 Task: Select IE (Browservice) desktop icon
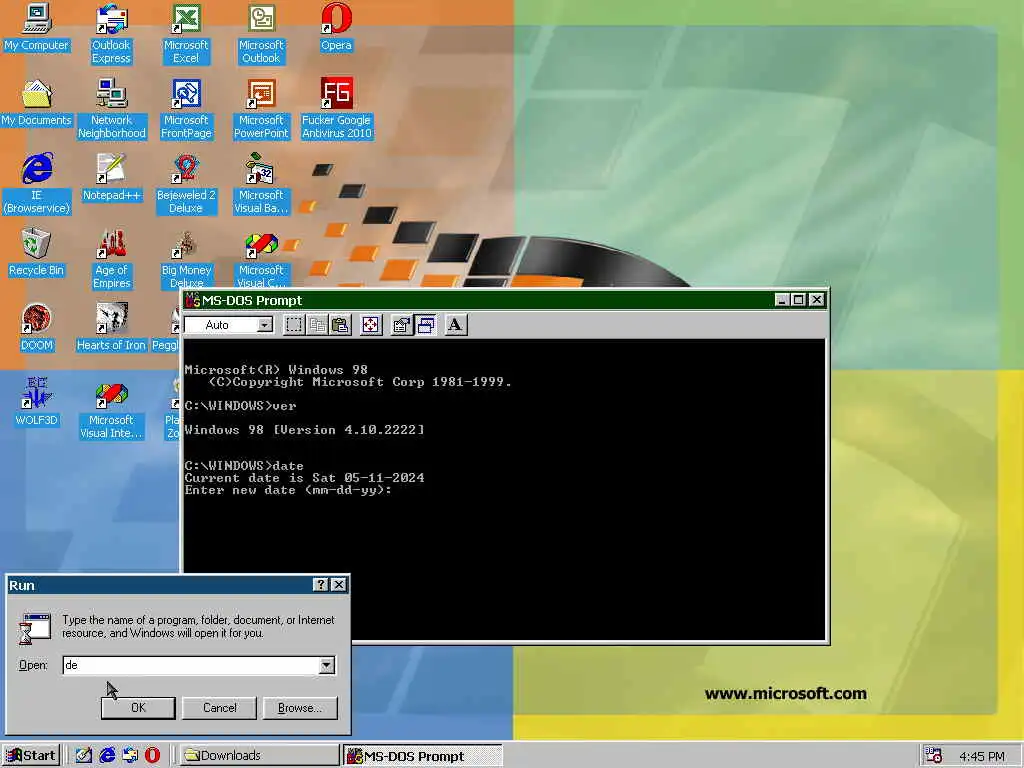37,184
